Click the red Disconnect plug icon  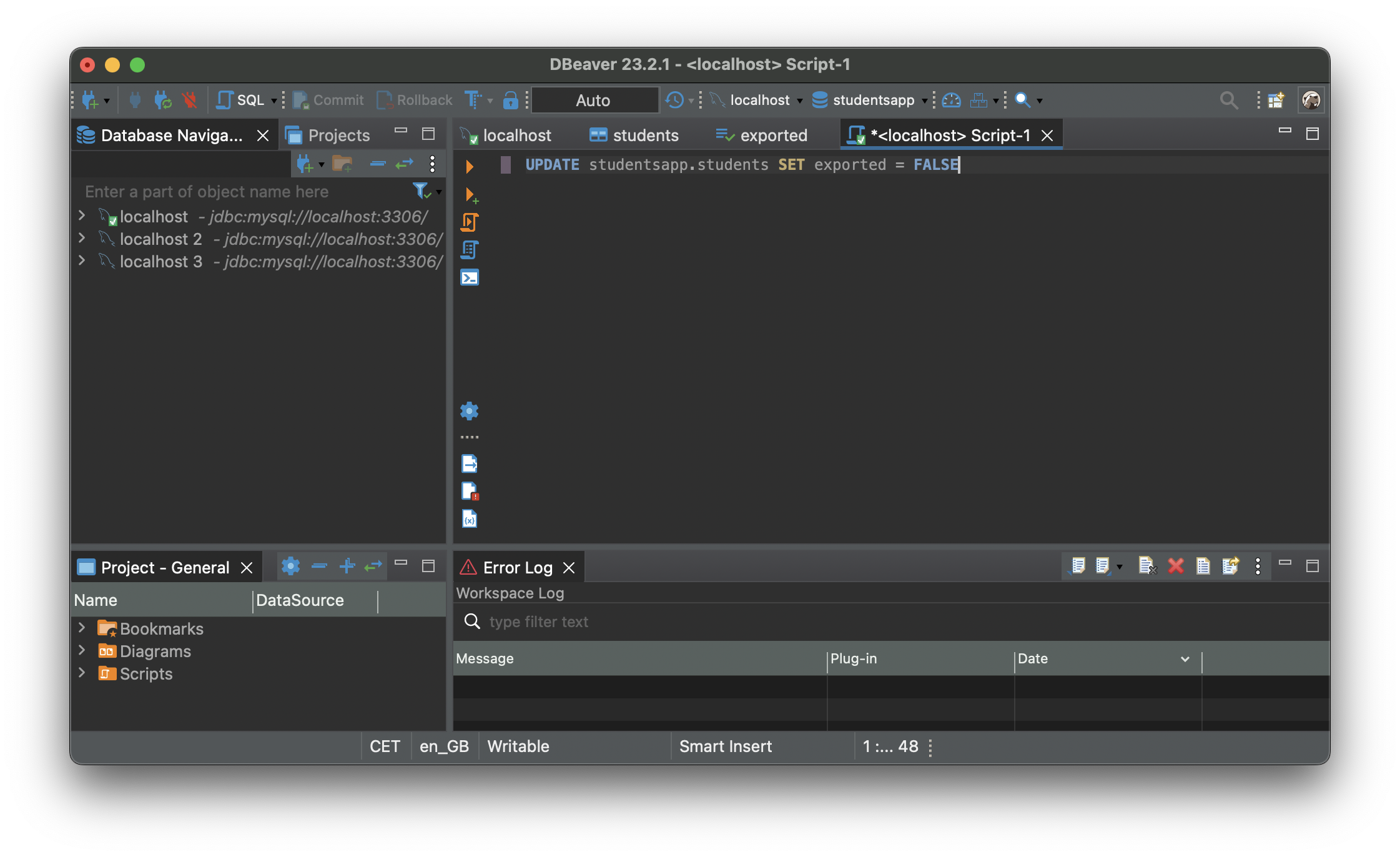click(x=189, y=100)
